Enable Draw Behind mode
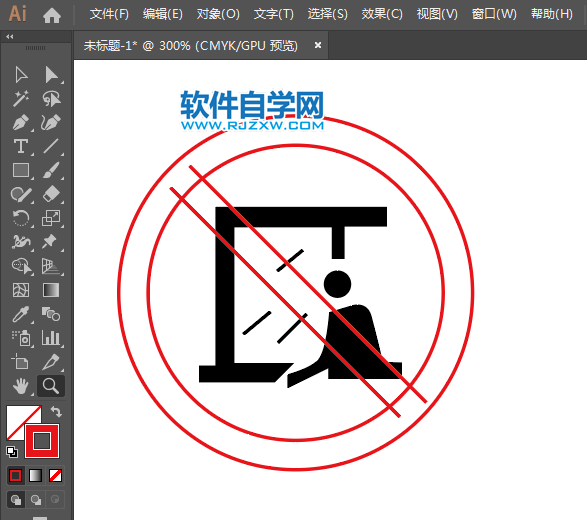Viewport: 587px width, 520px height. 36,500
